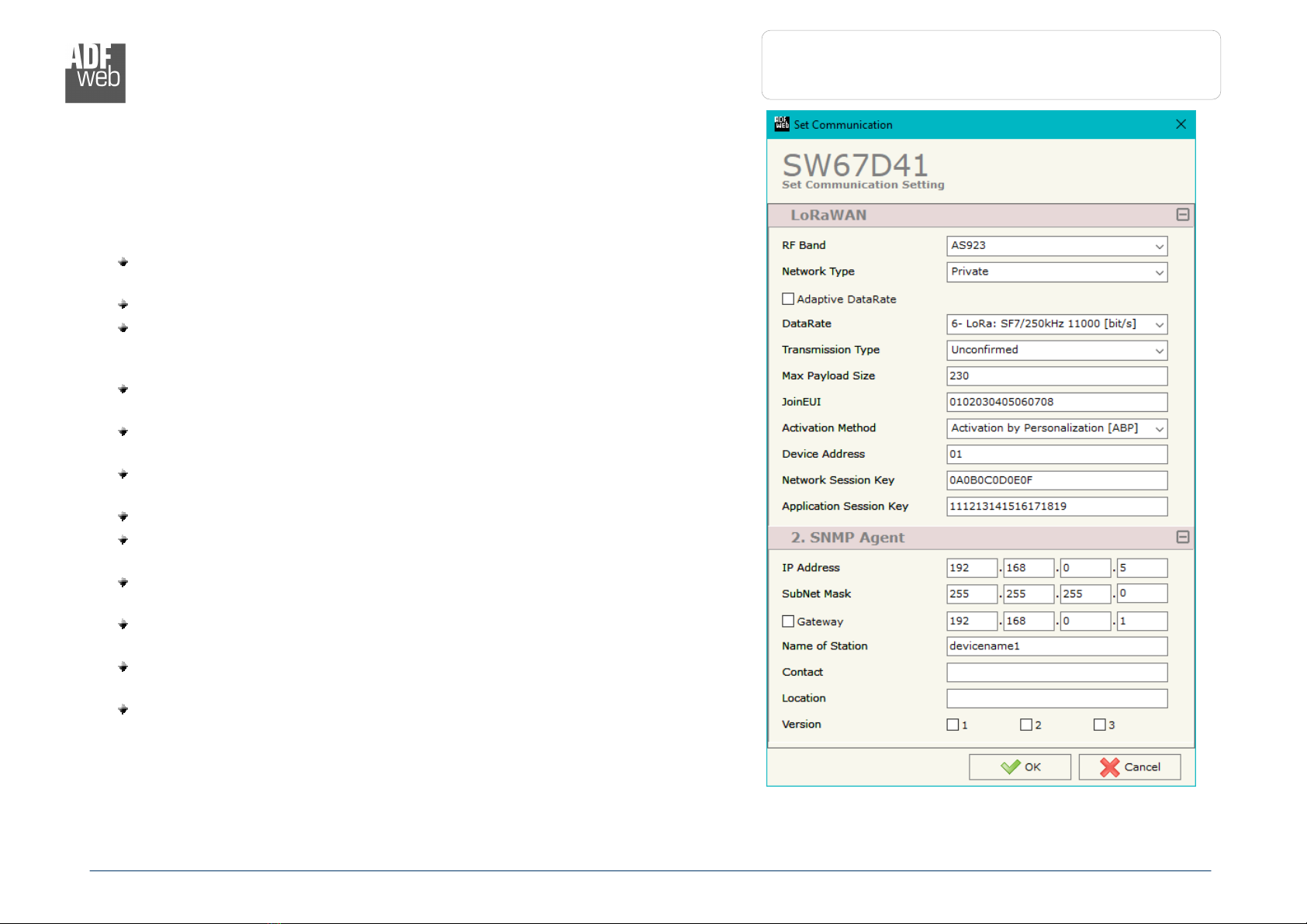Click the SubNet Mask third octet field
Screen dimensions: 1307x924
tap(1086, 594)
